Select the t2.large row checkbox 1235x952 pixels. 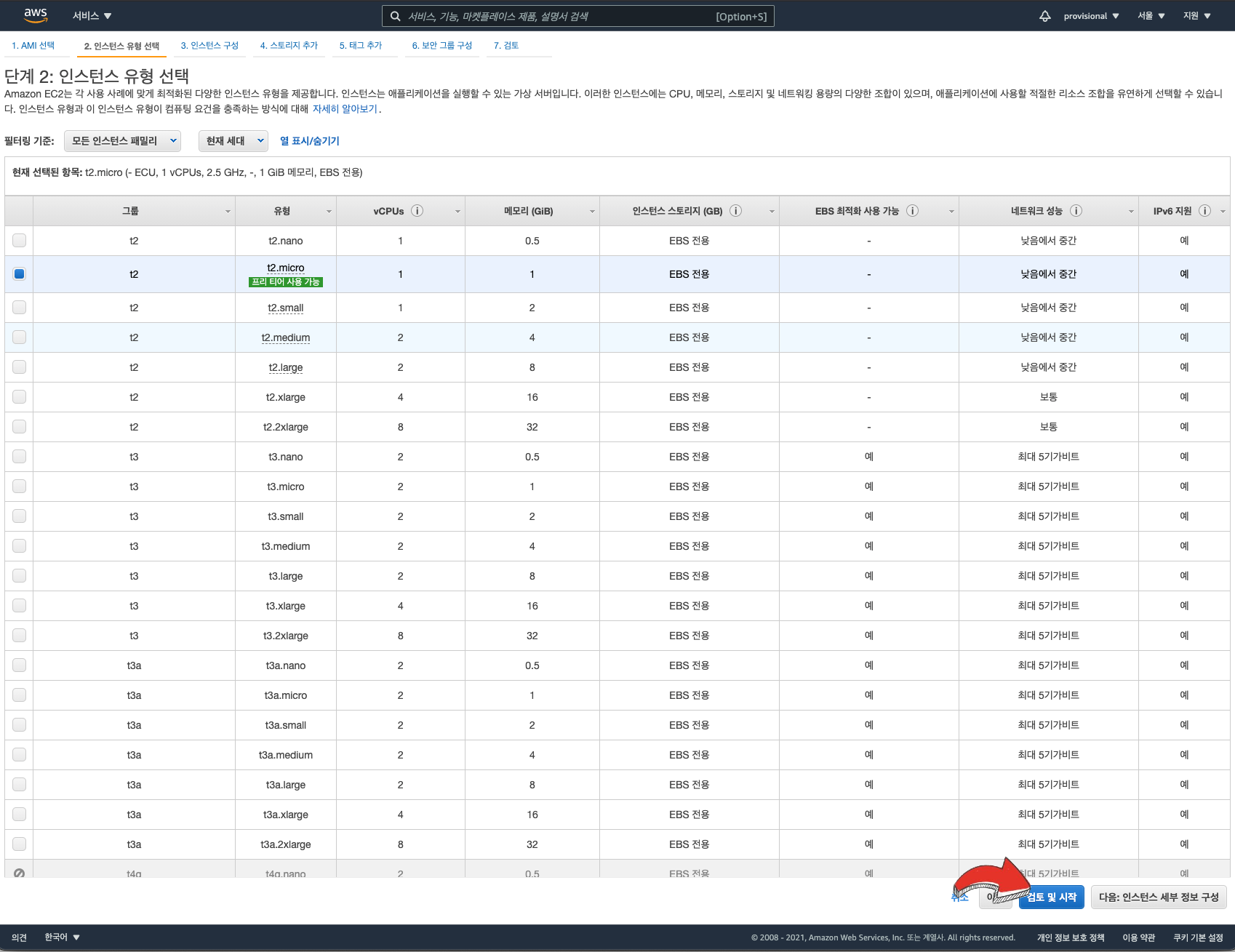point(19,367)
